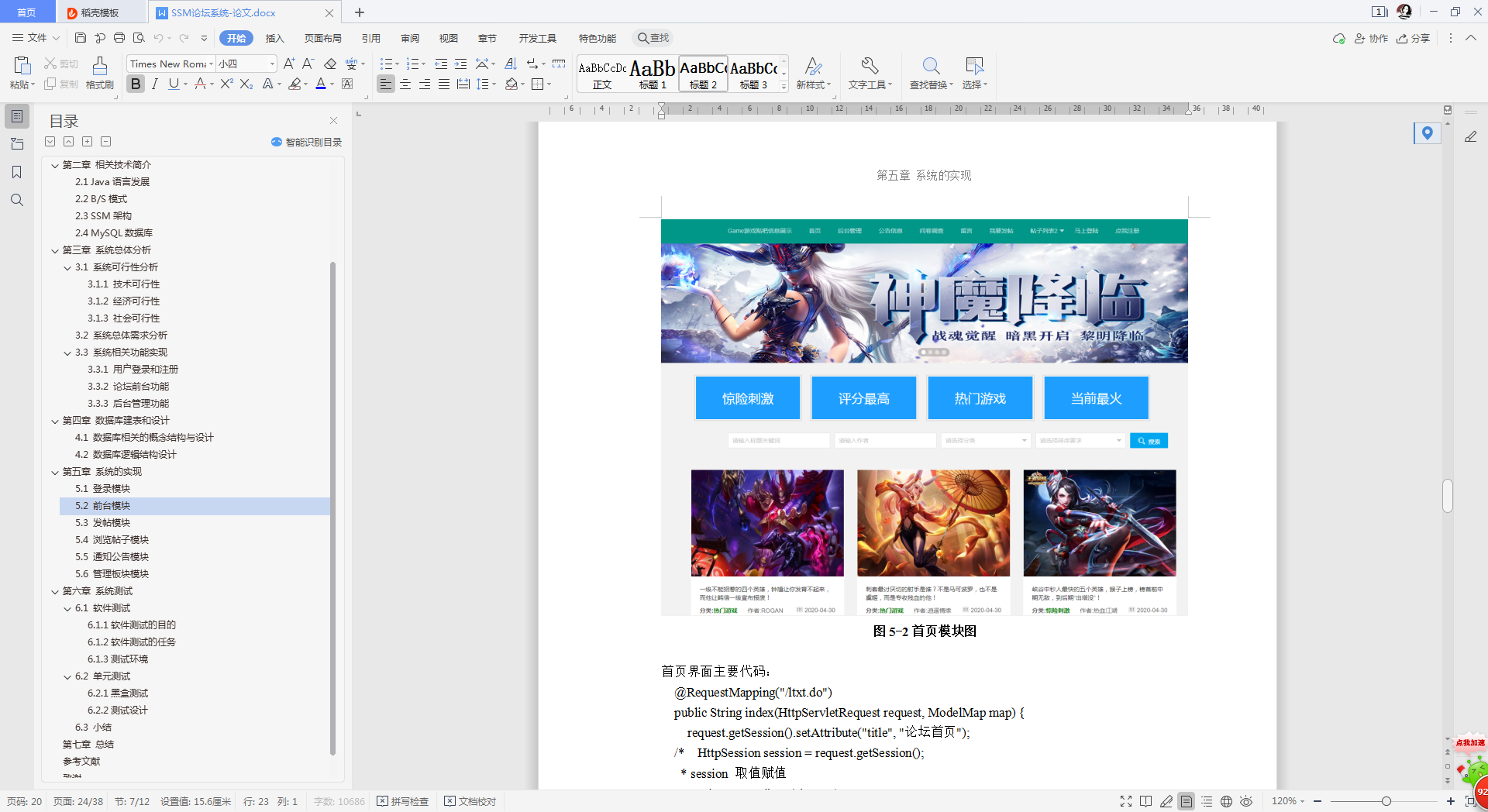Toggle spell check in status bar
The image size is (1488, 812).
coord(403,801)
